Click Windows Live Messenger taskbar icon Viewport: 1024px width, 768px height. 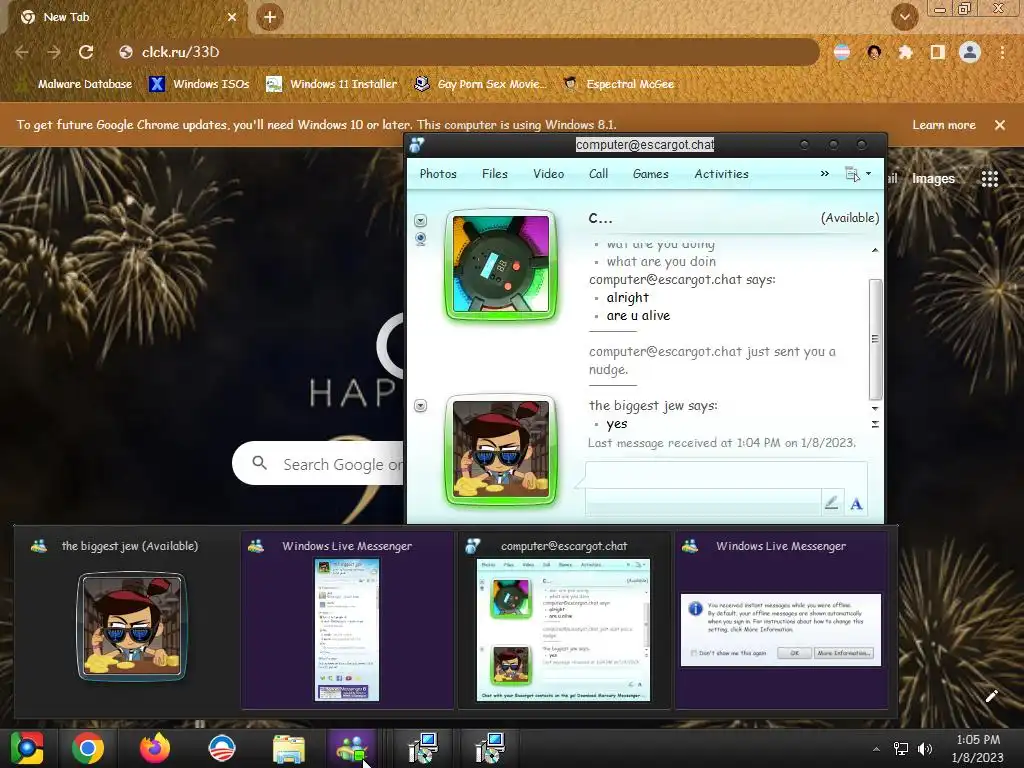352,748
